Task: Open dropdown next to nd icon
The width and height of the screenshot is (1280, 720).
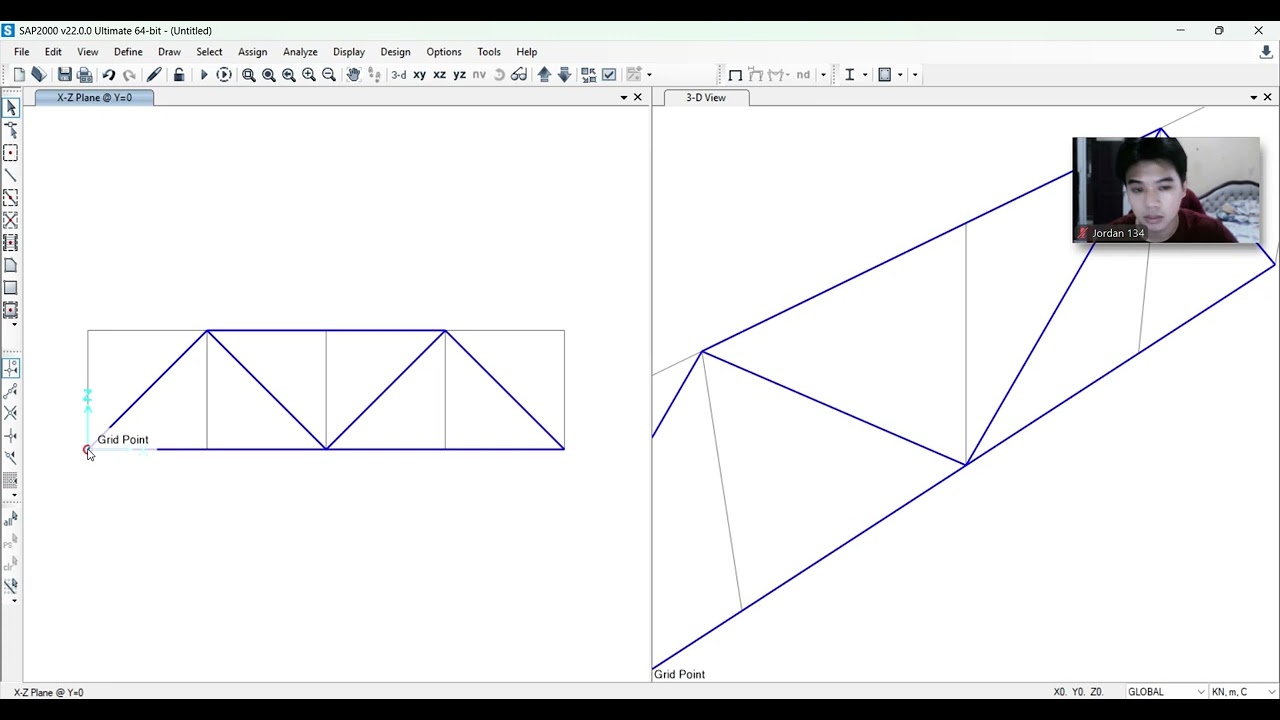Action: pos(824,75)
